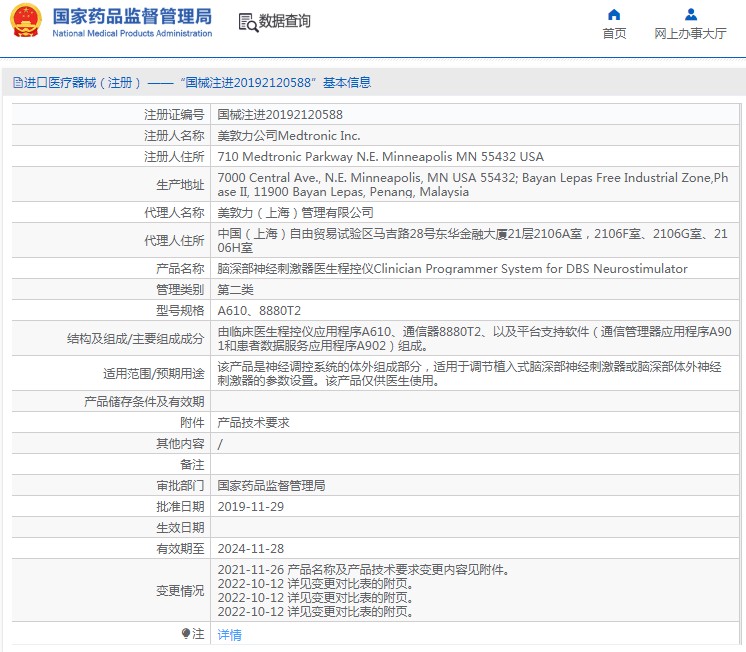This screenshot has width=746, height=652.
Task: Select expiry date 2024-11-28
Action: [x=251, y=548]
